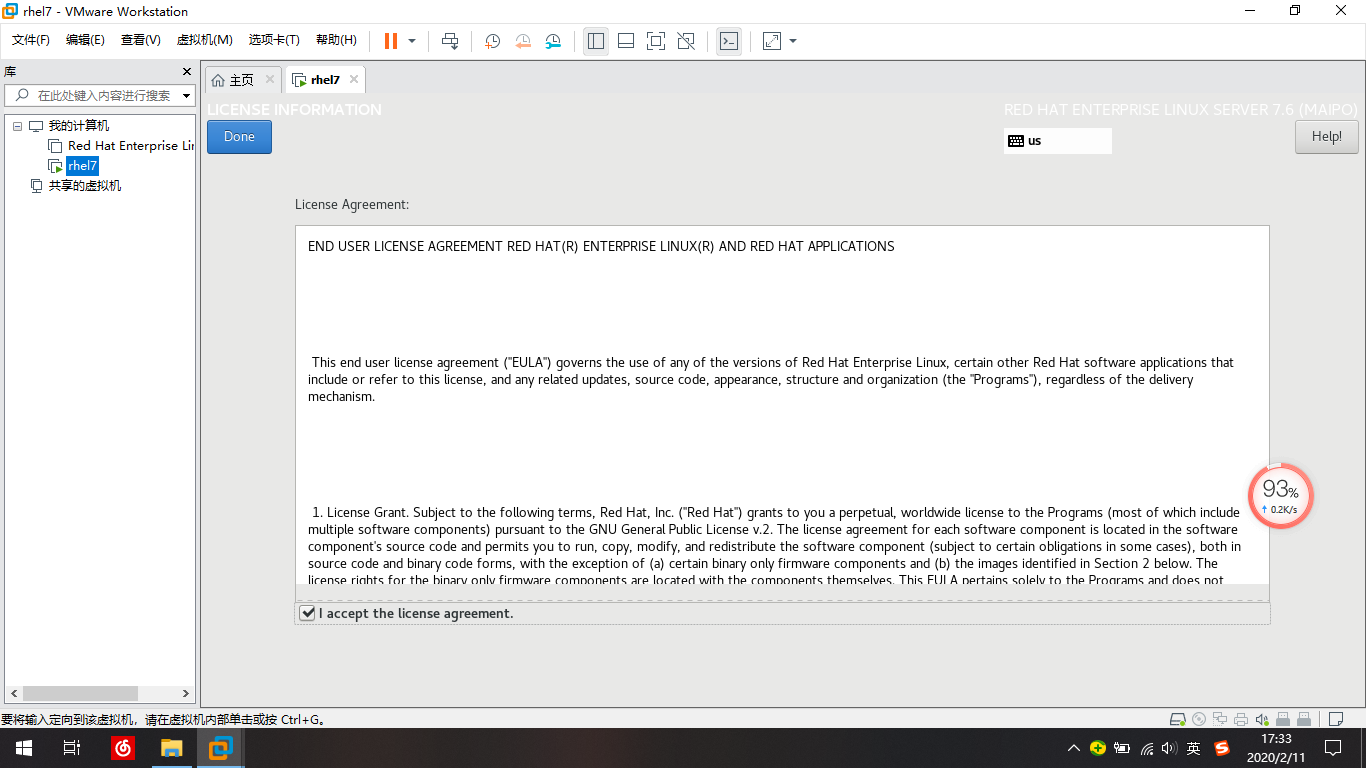Screen dimensions: 1366x768
Task: Close the library panel
Action: coord(186,71)
